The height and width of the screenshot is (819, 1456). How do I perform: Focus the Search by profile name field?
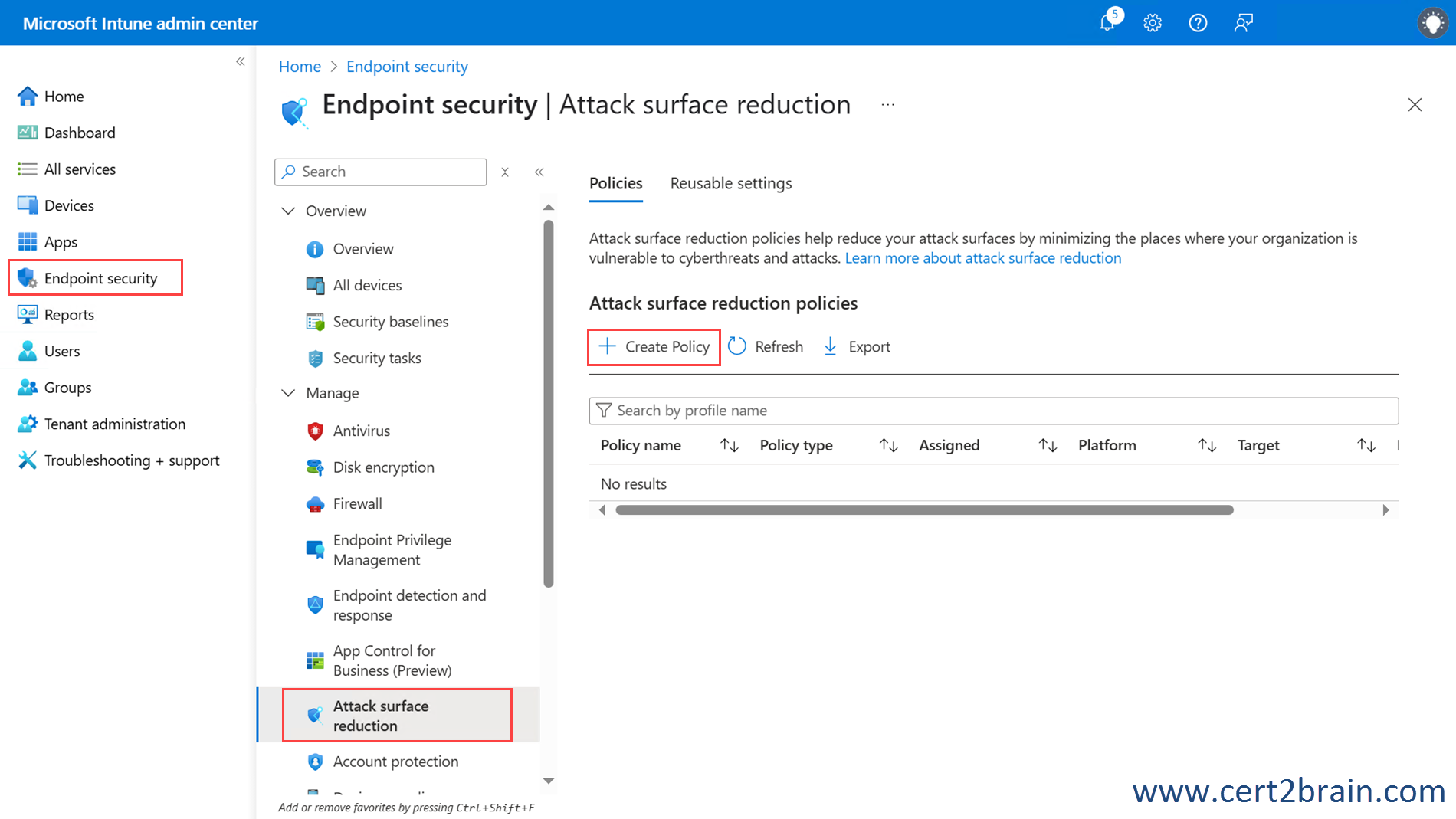[x=994, y=411]
